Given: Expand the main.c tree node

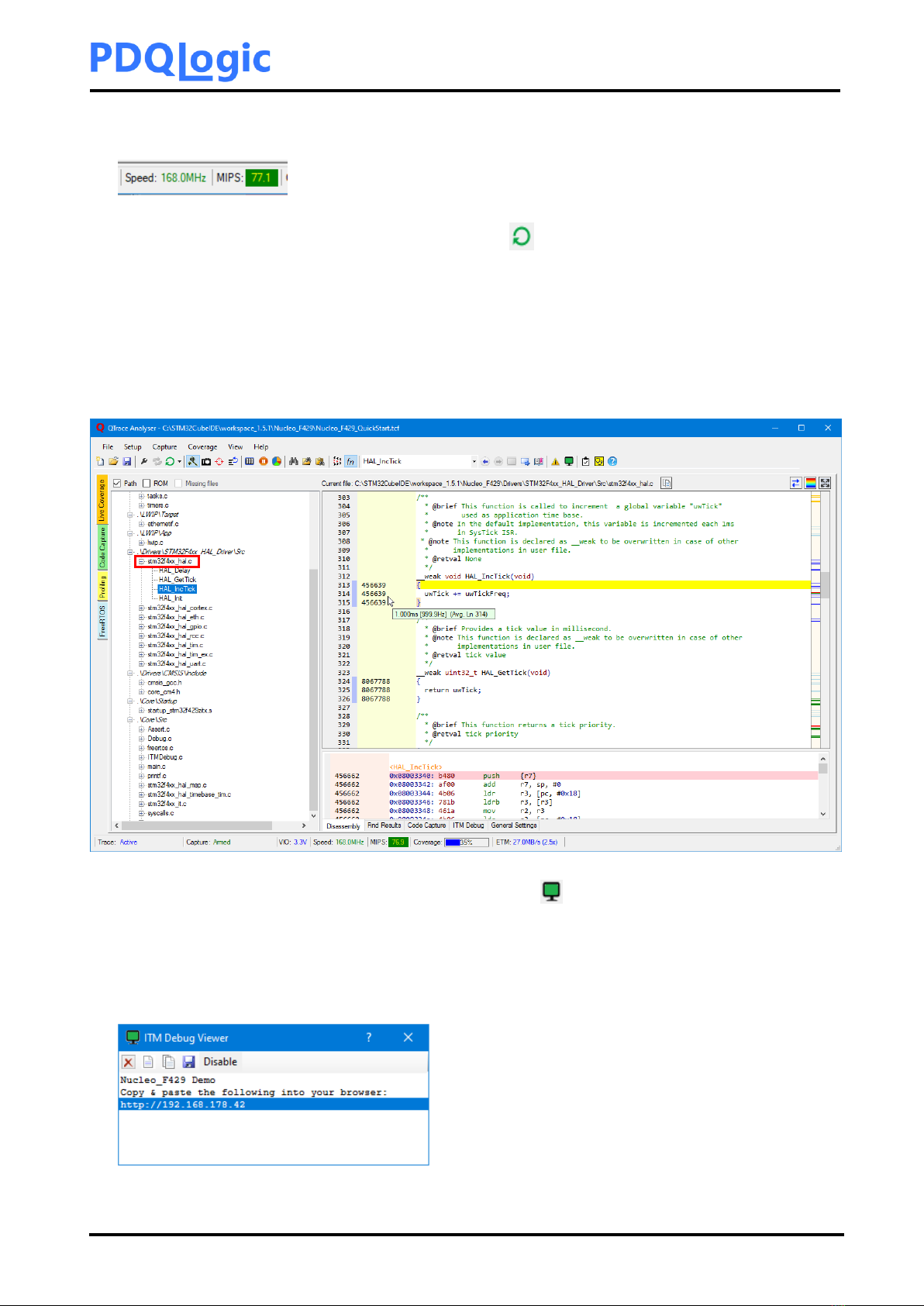Looking at the screenshot, I should [141, 767].
